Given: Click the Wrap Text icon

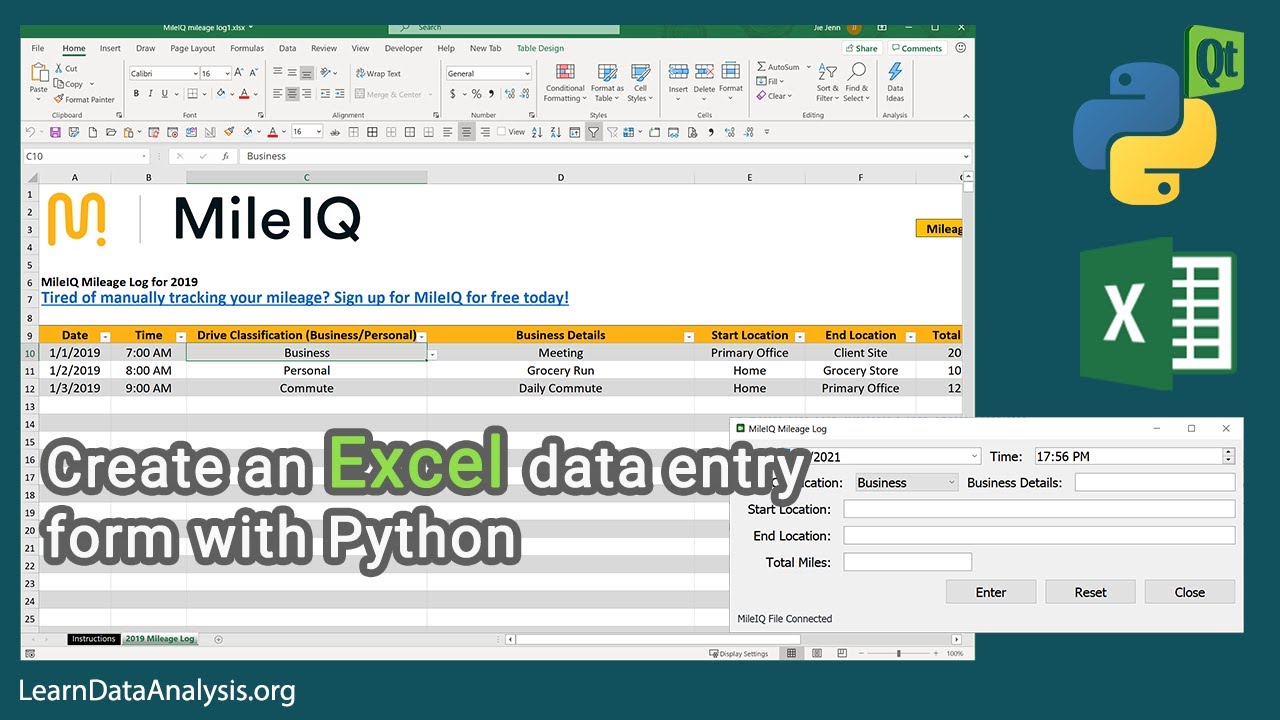Looking at the screenshot, I should (x=361, y=73).
